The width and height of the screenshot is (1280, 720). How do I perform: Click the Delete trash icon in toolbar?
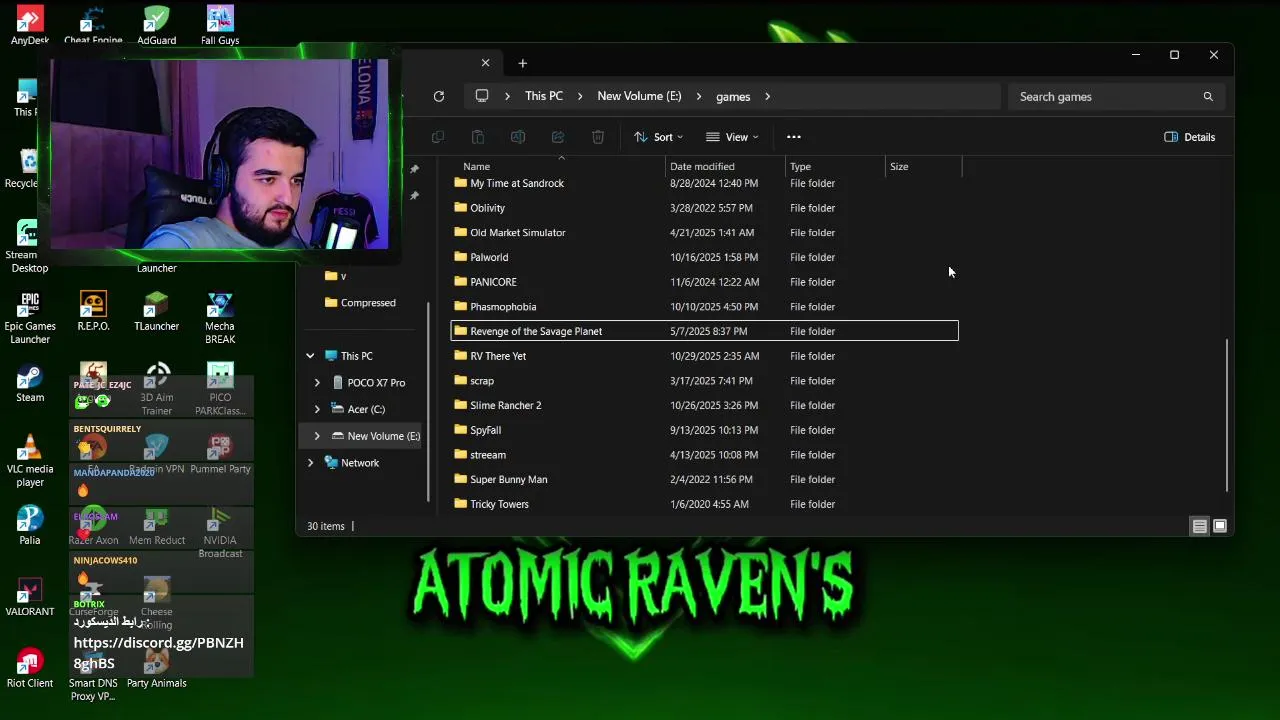[598, 137]
